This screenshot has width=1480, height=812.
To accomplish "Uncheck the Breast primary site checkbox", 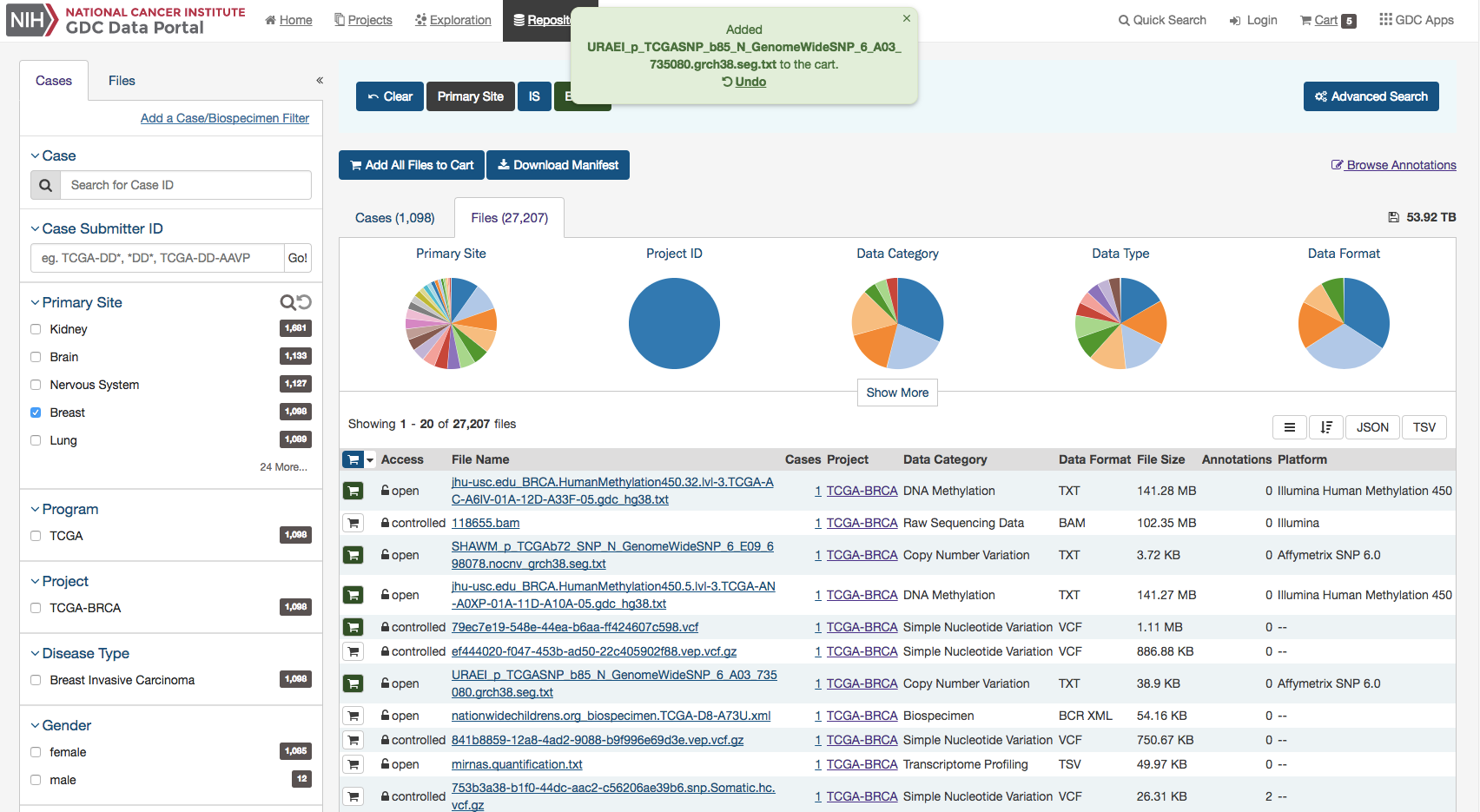I will pyautogui.click(x=36, y=413).
